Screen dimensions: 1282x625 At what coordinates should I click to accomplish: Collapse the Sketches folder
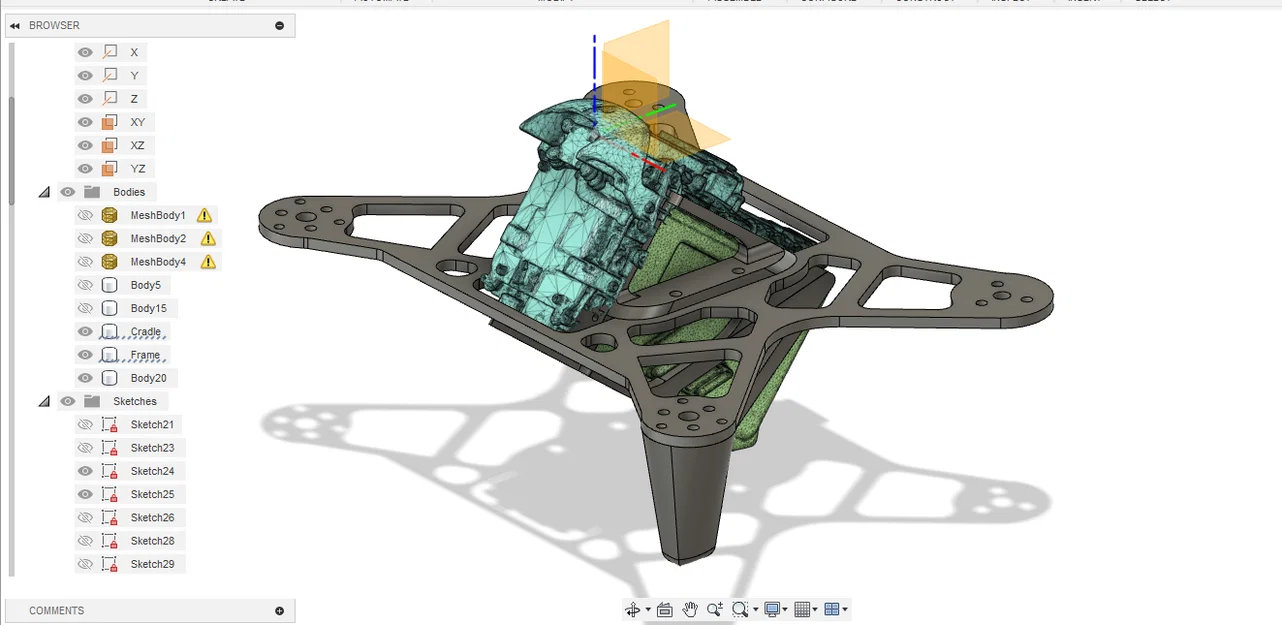[x=44, y=401]
